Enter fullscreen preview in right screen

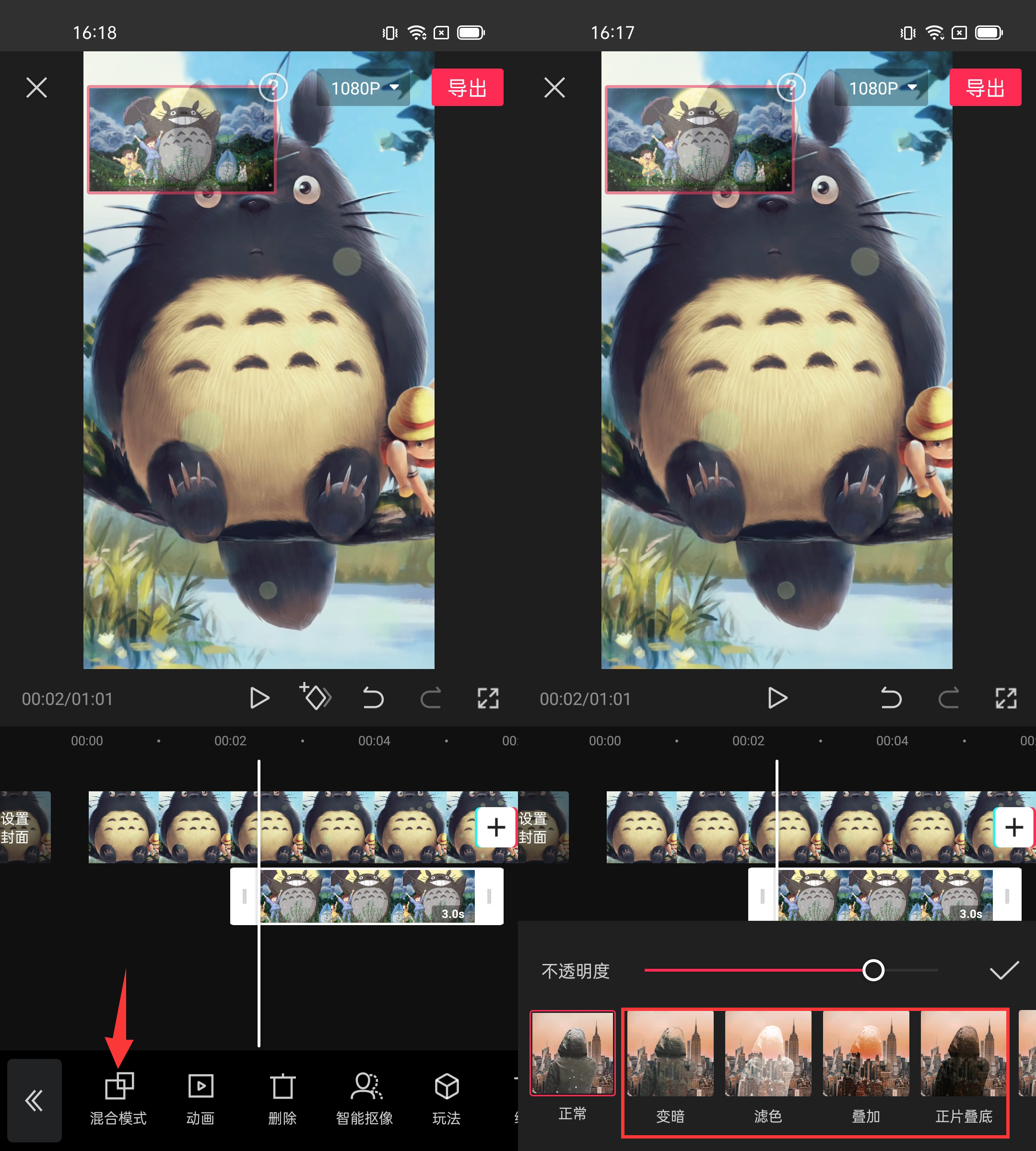click(1006, 698)
